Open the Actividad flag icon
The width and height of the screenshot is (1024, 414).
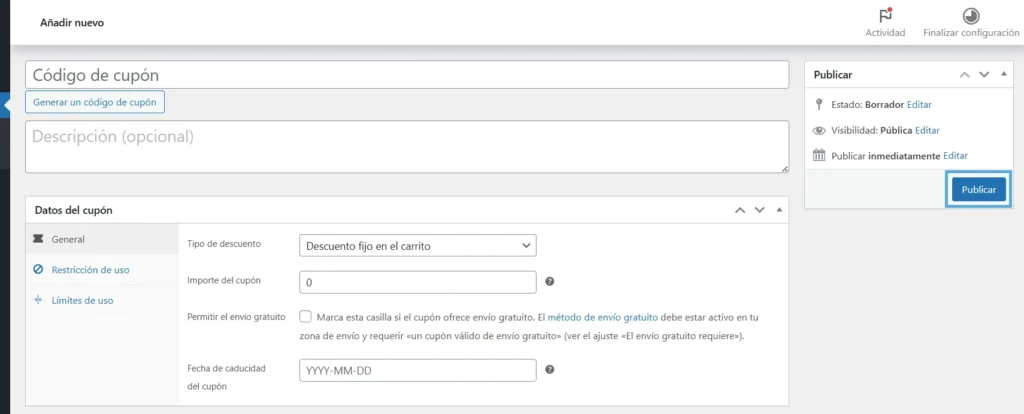point(885,16)
